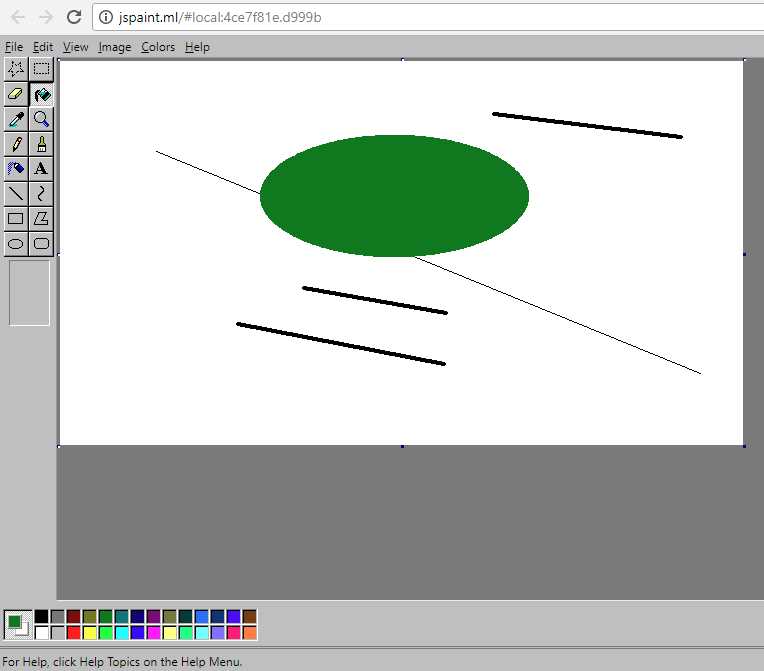Choose the straight Line tool

tap(16, 193)
